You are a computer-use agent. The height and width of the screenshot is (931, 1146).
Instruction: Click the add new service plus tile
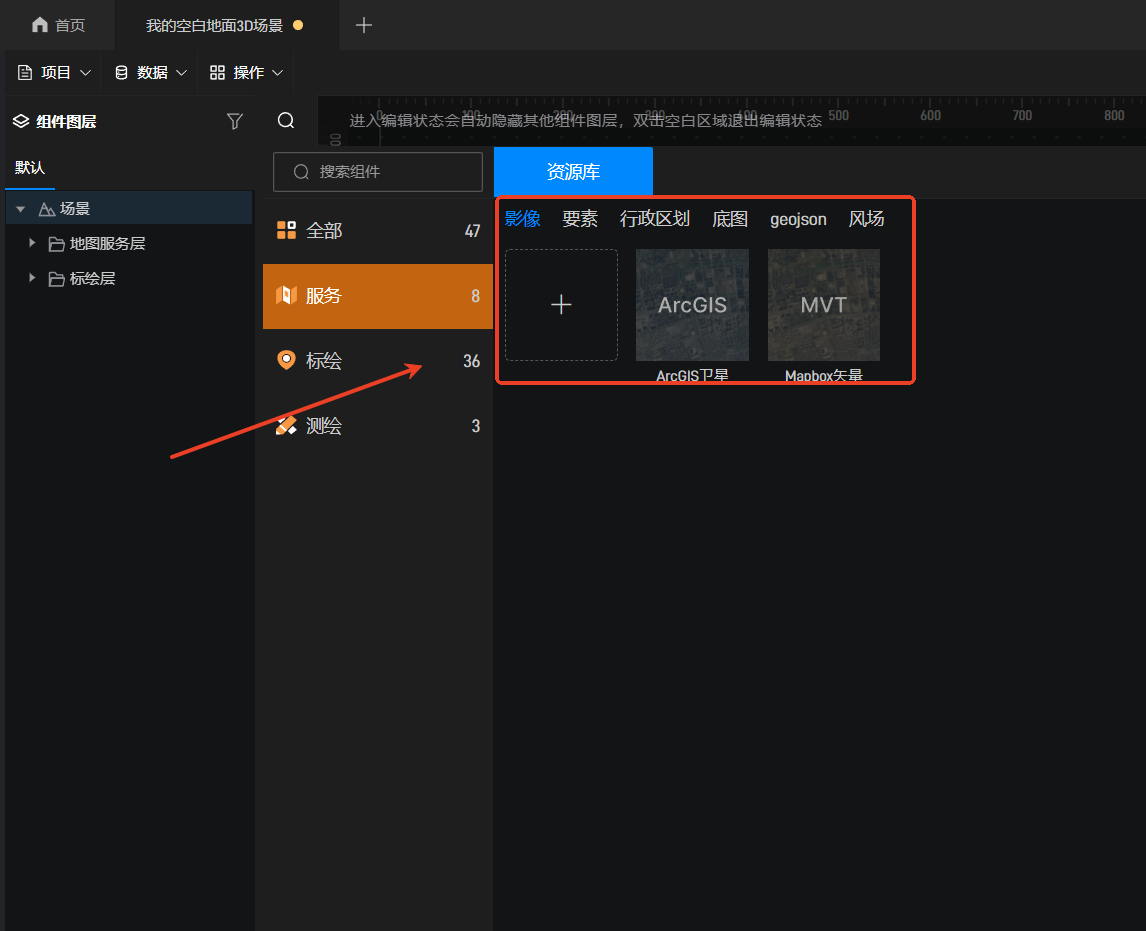coord(561,305)
